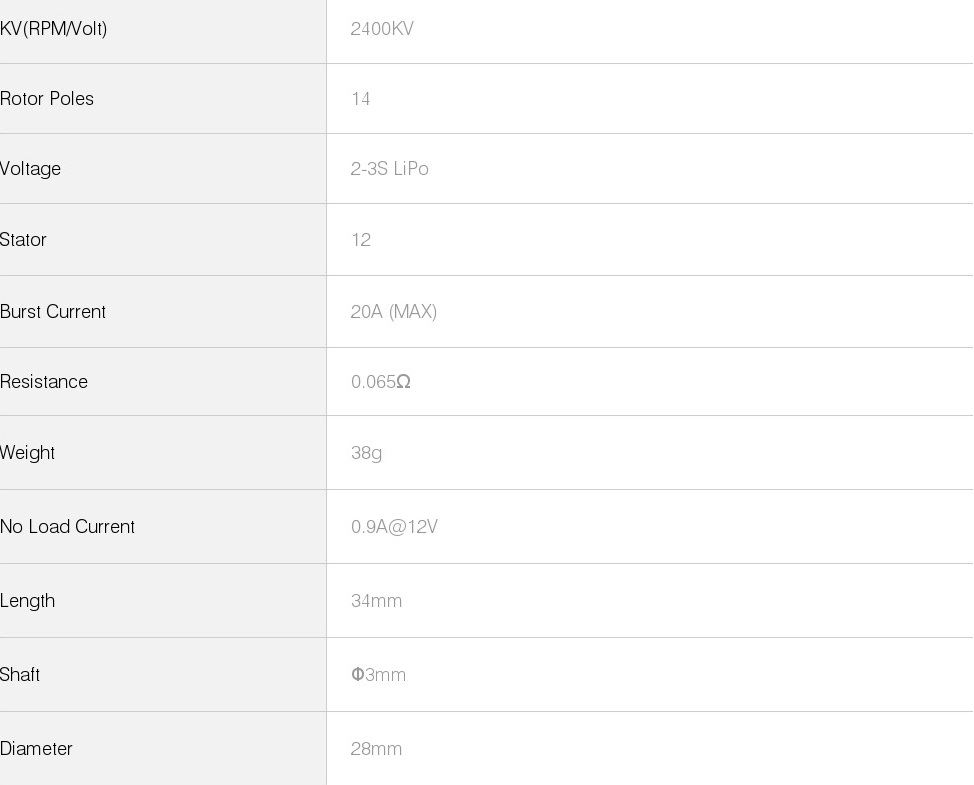The width and height of the screenshot is (974, 785).
Task: Click the Voltage row label
Action: [31, 169]
